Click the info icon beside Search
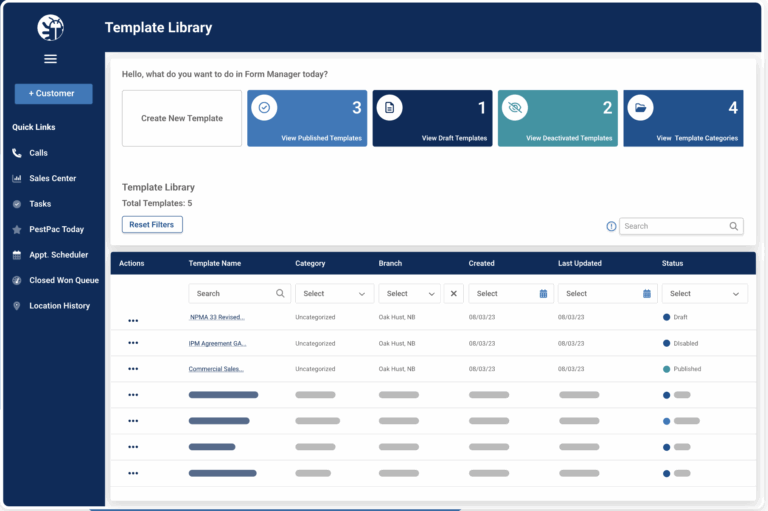This screenshot has width=768, height=511. point(611,226)
